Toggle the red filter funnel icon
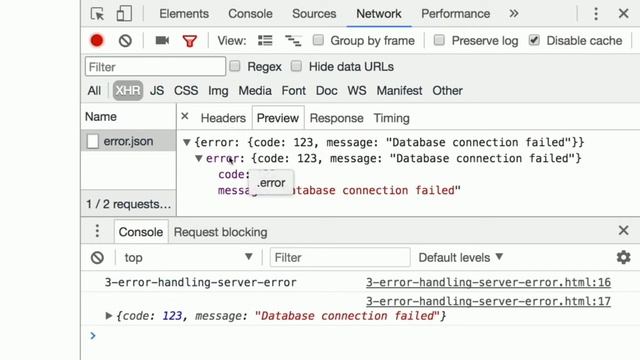The width and height of the screenshot is (640, 360). 190,41
